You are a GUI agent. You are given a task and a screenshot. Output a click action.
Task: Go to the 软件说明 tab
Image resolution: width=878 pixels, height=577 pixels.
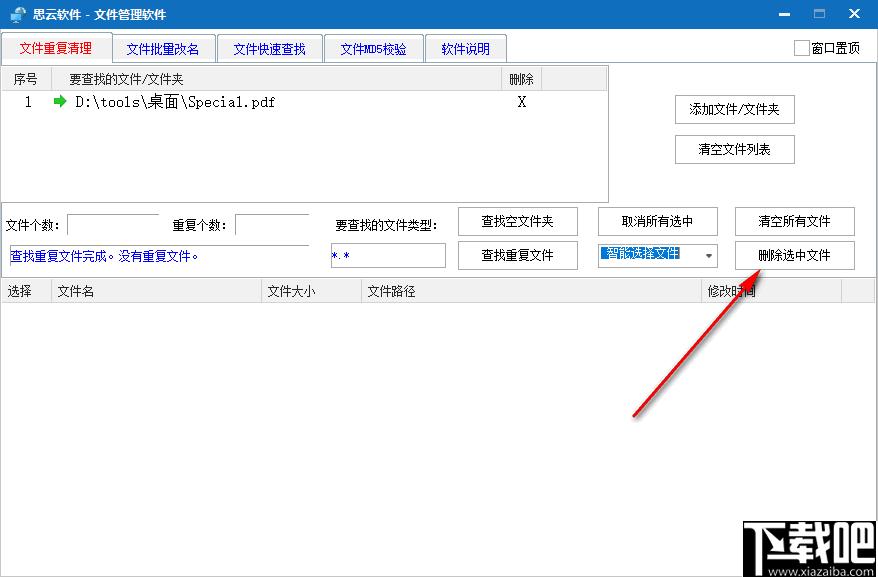pos(465,49)
